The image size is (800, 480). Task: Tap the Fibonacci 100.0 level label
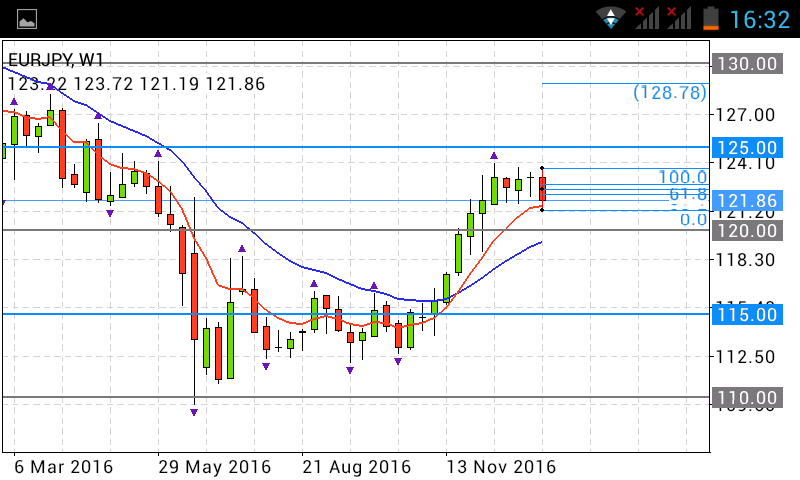pos(683,176)
